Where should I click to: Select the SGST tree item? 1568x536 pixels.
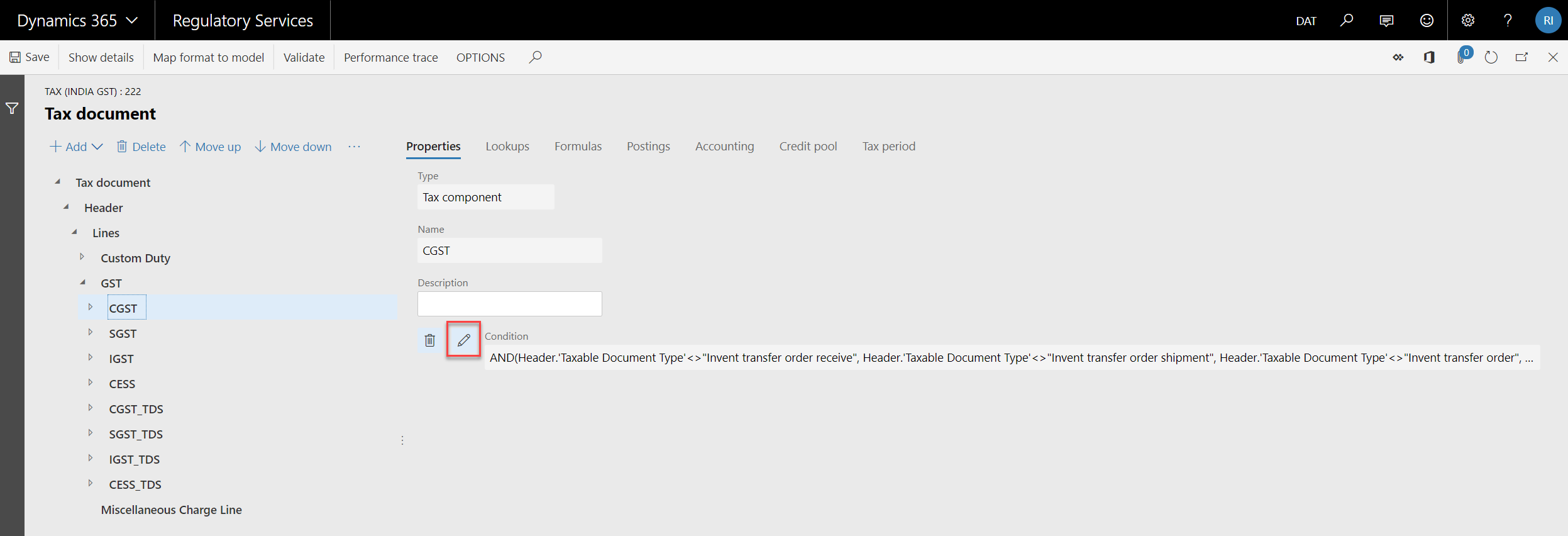[x=123, y=333]
